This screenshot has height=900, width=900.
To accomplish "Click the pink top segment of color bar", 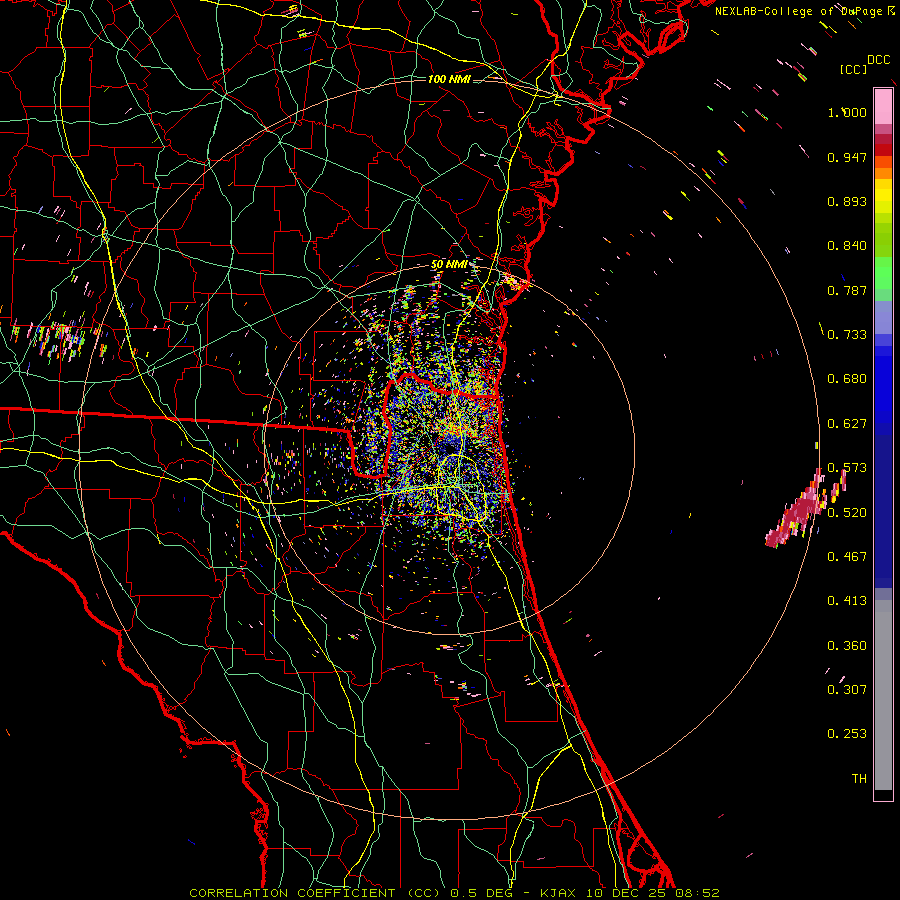I will 883,106.
